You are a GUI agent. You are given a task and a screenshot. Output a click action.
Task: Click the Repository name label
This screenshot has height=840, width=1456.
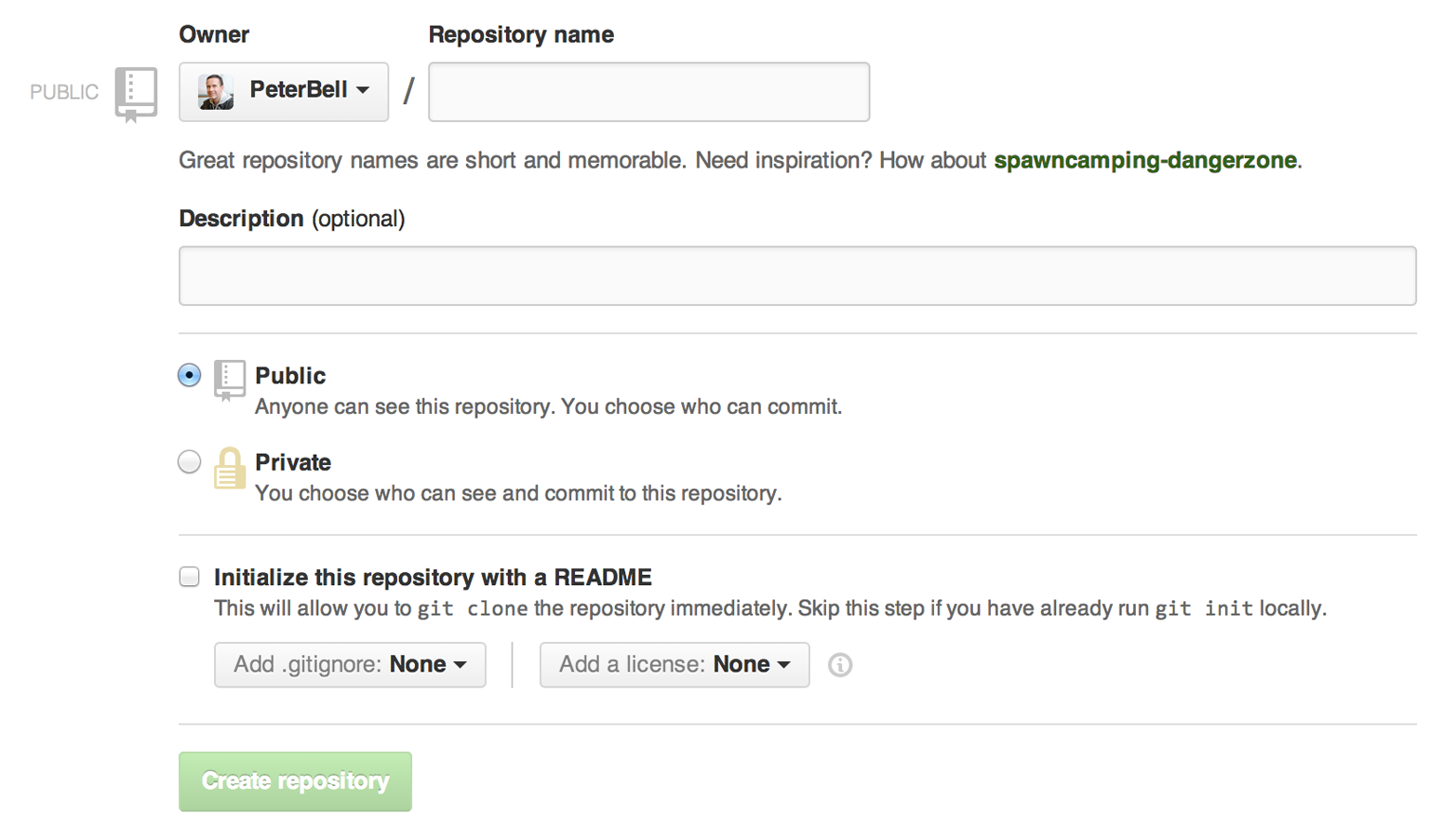[521, 34]
